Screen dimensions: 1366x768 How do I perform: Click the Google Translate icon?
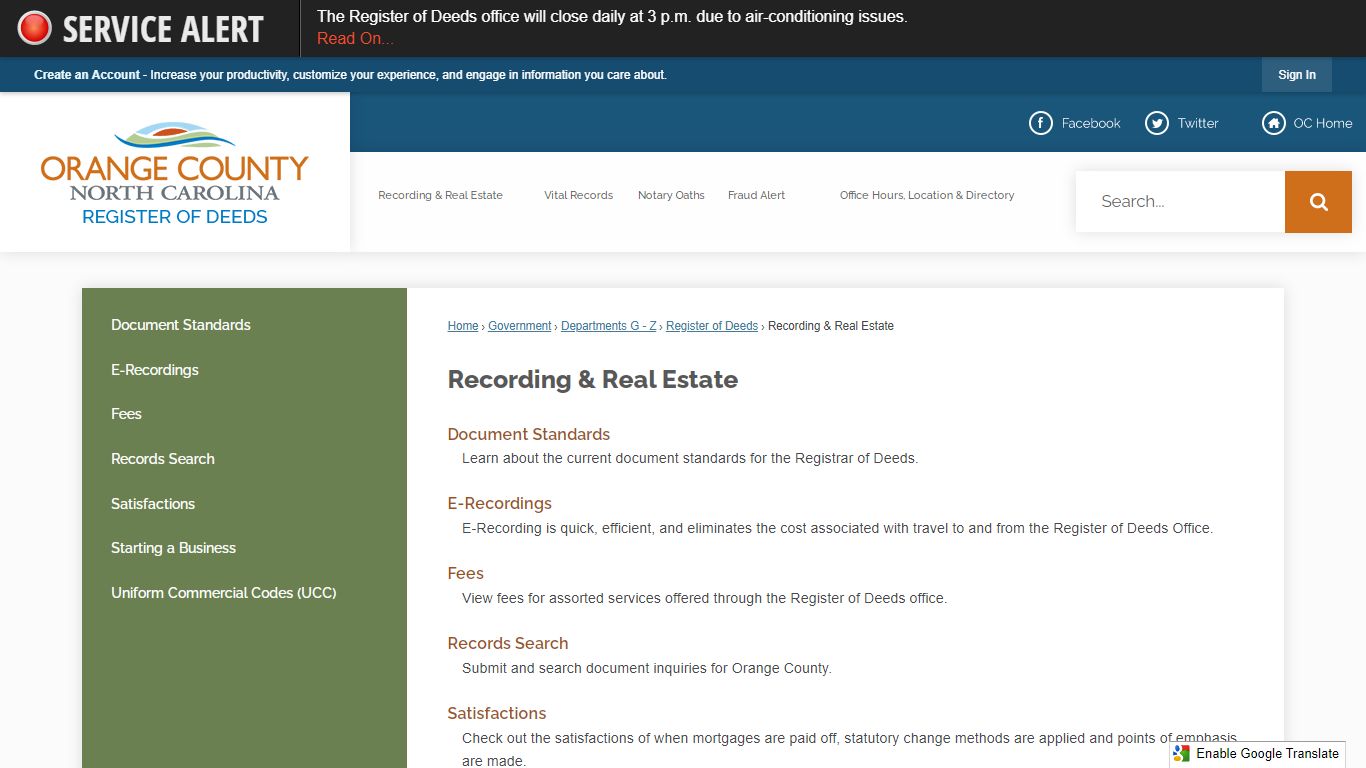(1180, 753)
